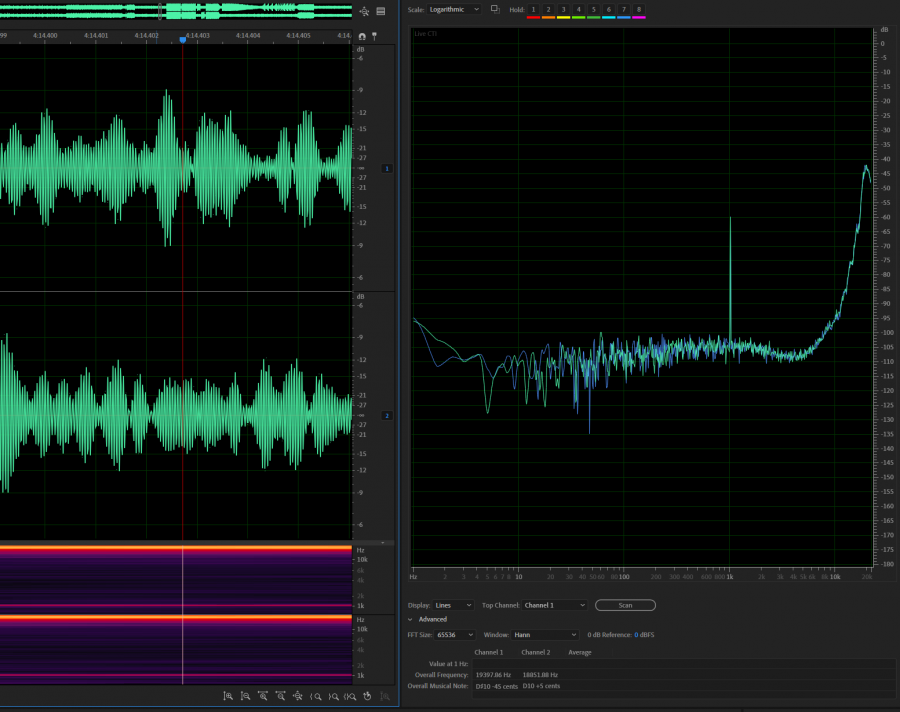The width and height of the screenshot is (900, 712).
Task: Click the Zoom Out Full icon
Action: pos(298,696)
